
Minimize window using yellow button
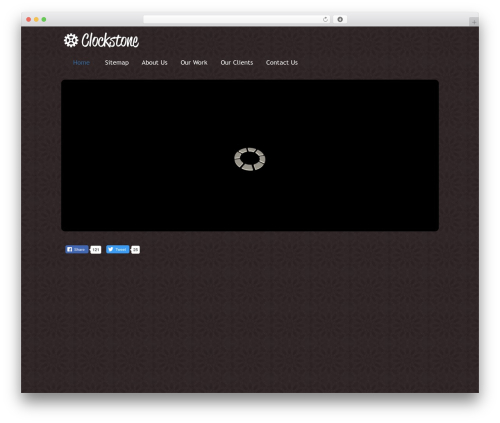tap(36, 20)
